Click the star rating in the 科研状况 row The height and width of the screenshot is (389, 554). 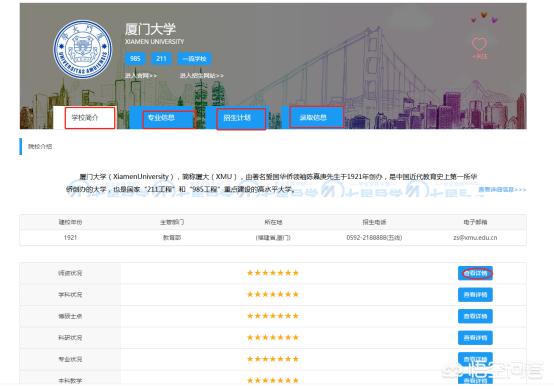point(273,337)
